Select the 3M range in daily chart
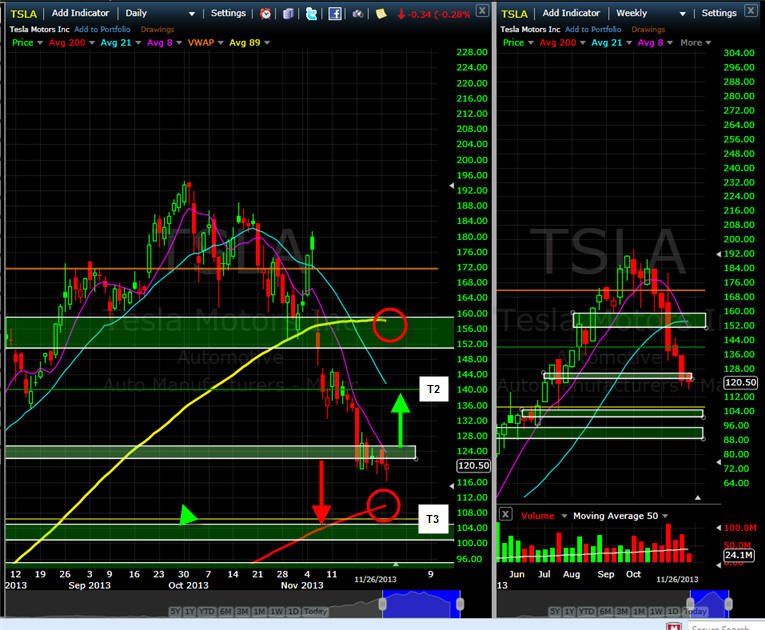The image size is (765, 630). click(242, 611)
